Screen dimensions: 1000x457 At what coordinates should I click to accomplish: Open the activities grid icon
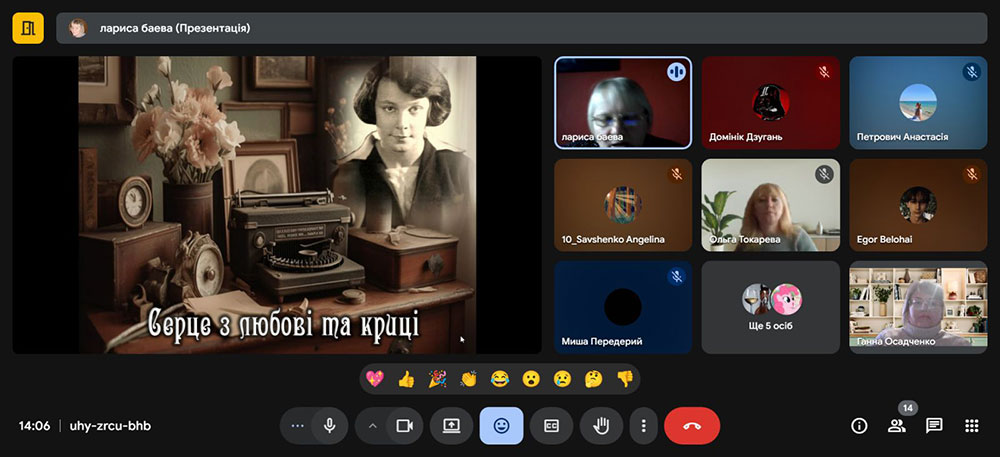click(971, 425)
